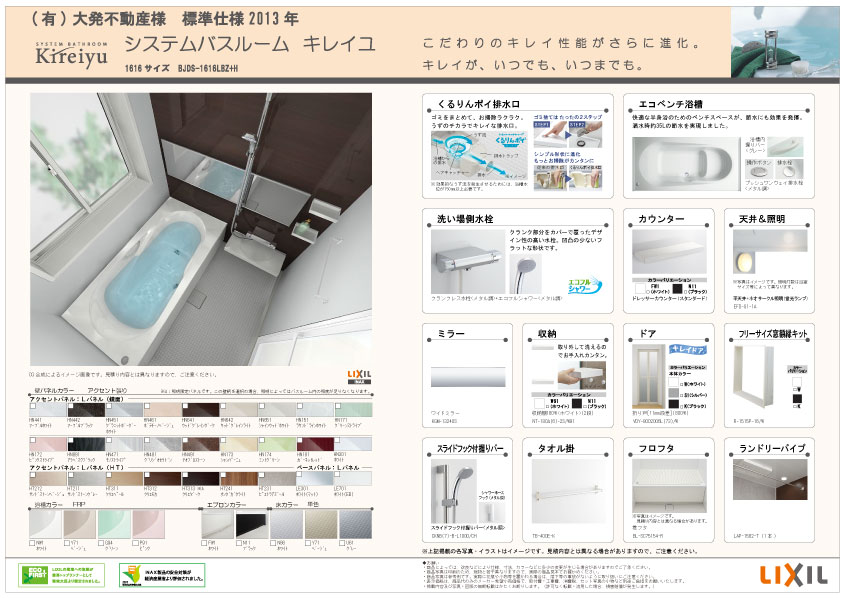Click the 洗い場側水栓 section heading
The width and height of the screenshot is (846, 598).
465,219
